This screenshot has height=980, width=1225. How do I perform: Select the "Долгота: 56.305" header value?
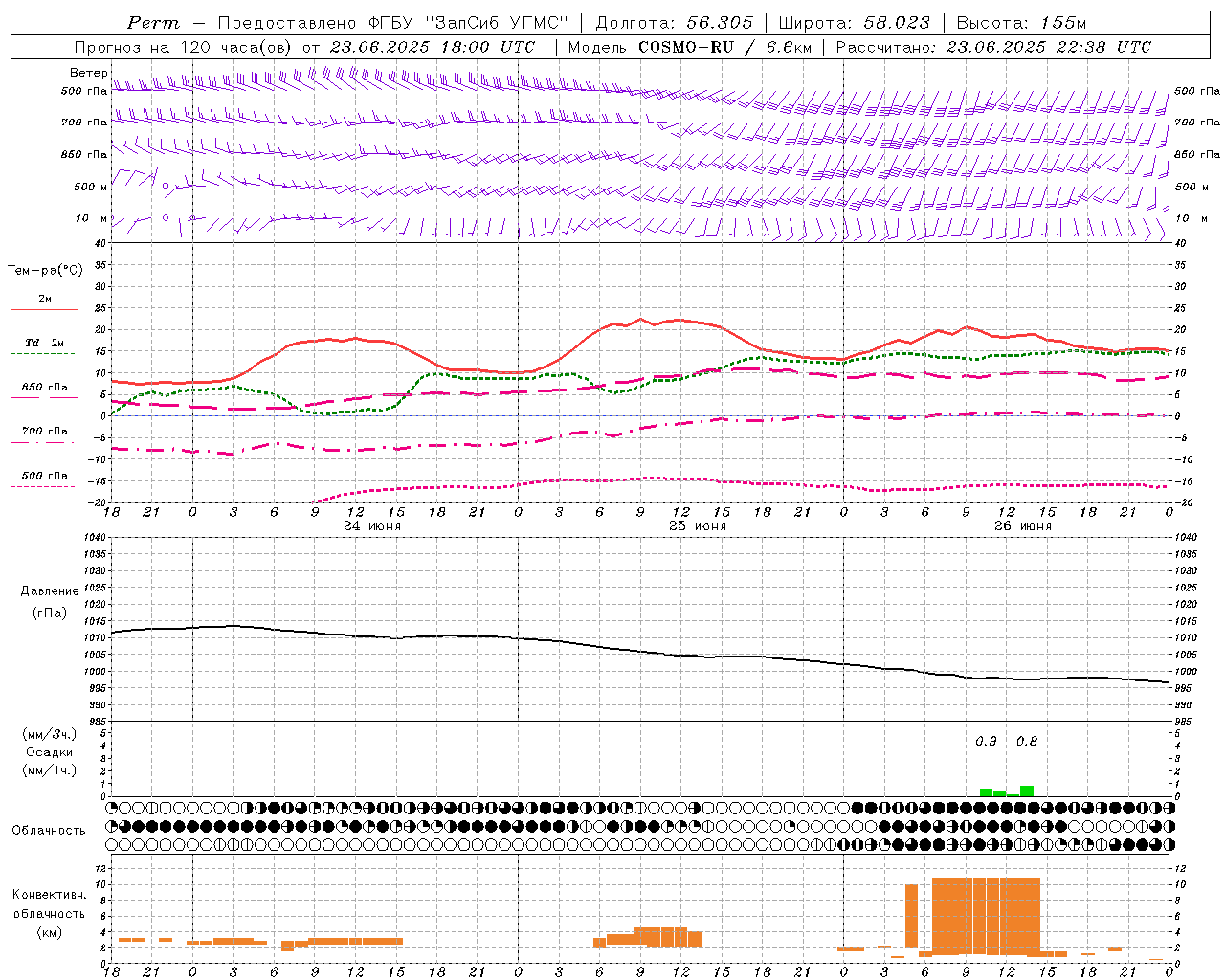click(674, 23)
